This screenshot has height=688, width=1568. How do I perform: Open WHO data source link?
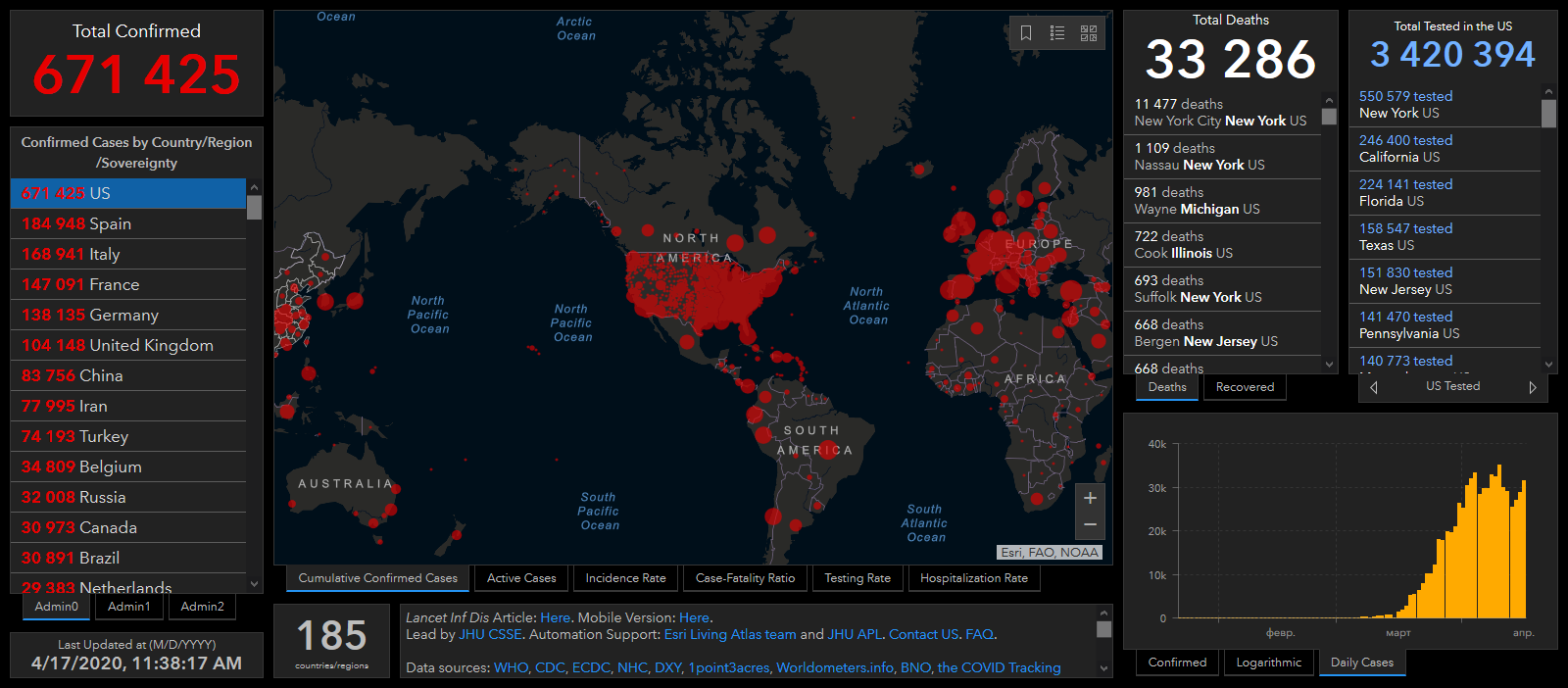pos(511,667)
